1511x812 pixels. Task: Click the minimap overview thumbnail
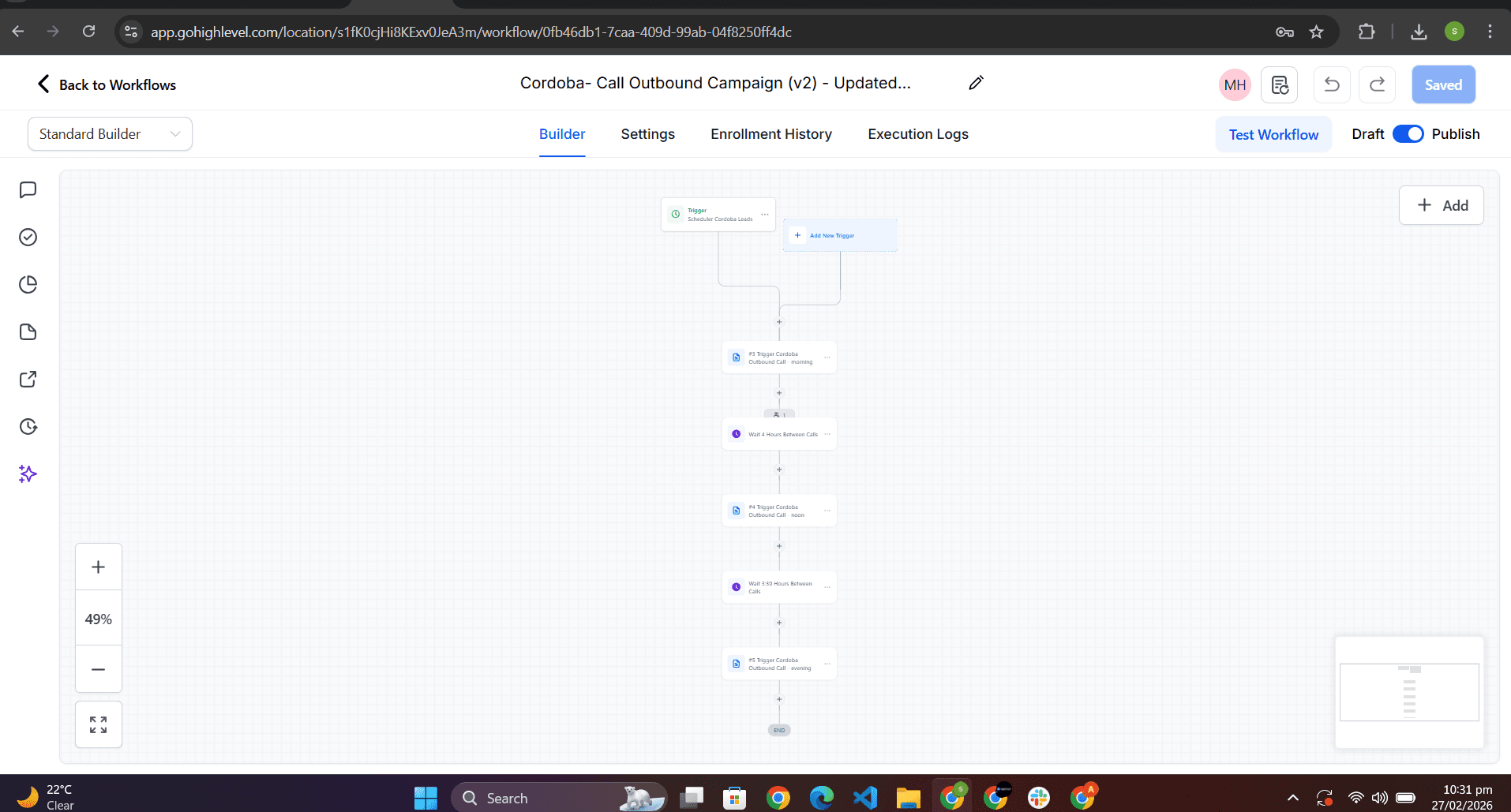point(1409,692)
